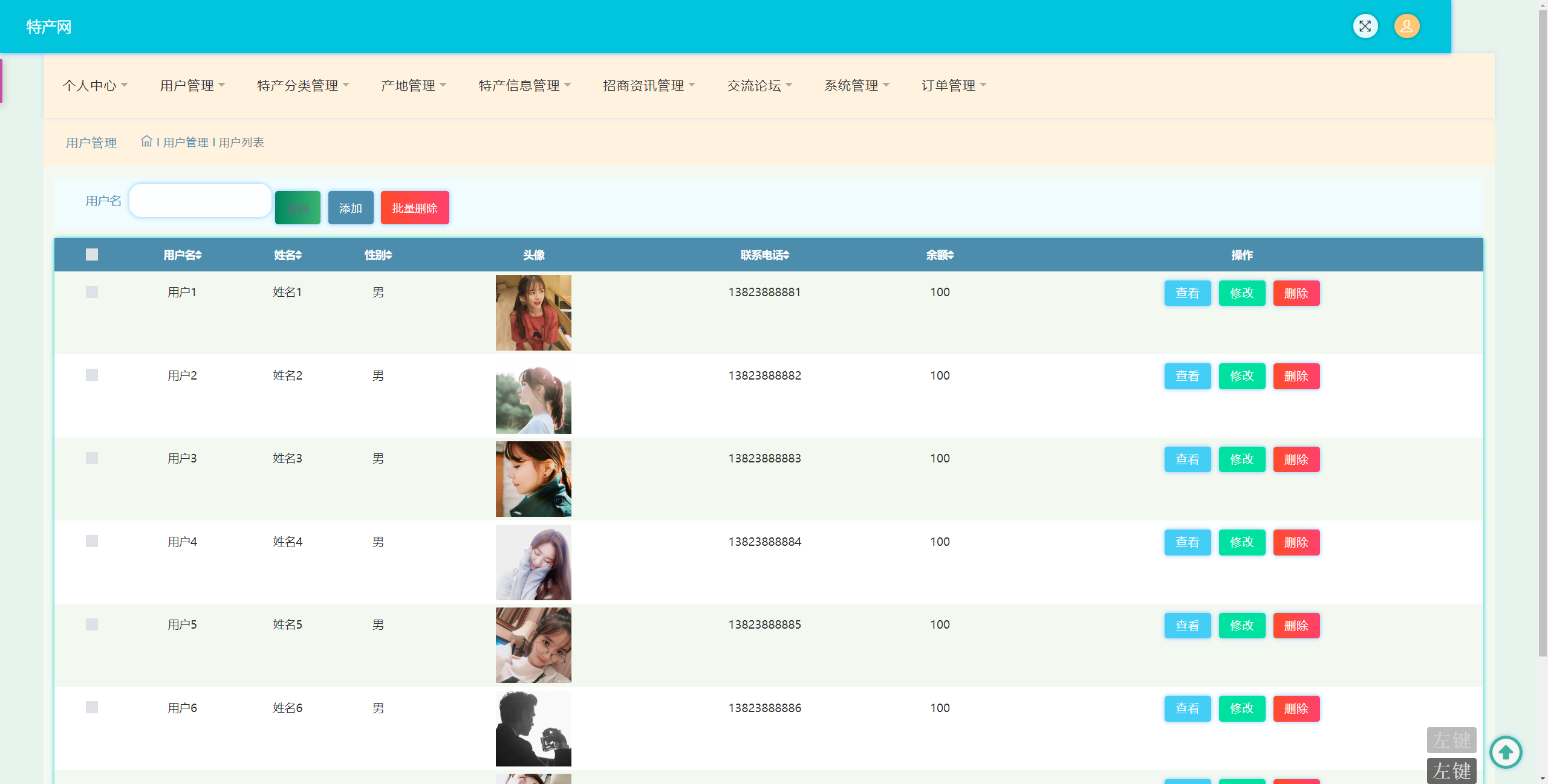Check the select-all checkbox in table header

tap(92, 254)
